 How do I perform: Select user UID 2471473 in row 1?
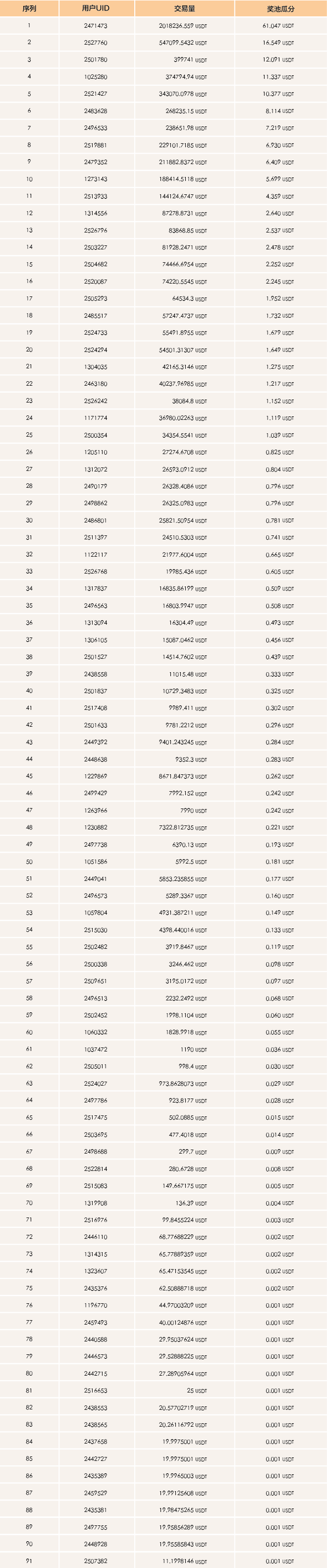pos(96,26)
